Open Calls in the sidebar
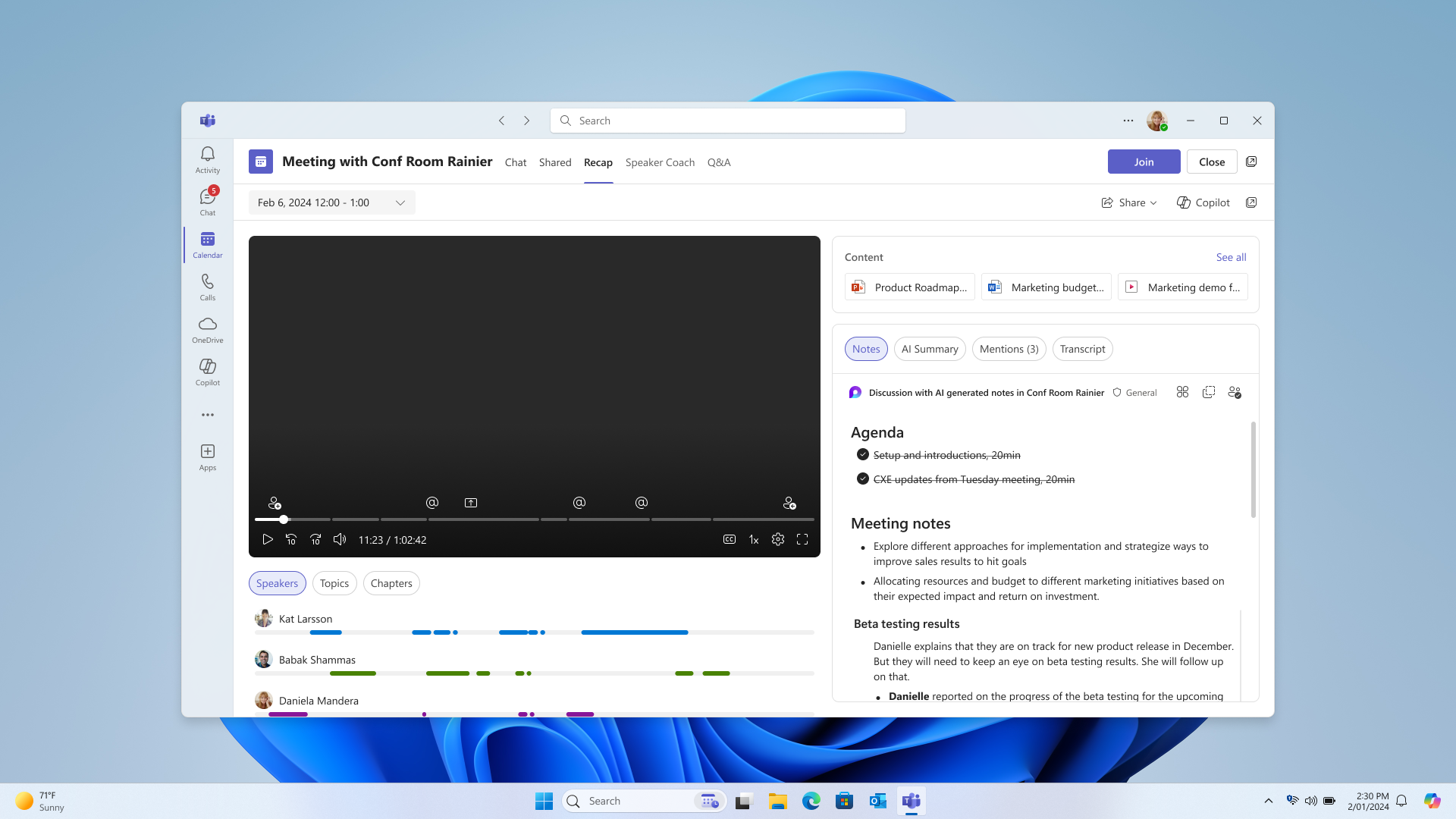This screenshot has width=1456, height=819. point(207,287)
